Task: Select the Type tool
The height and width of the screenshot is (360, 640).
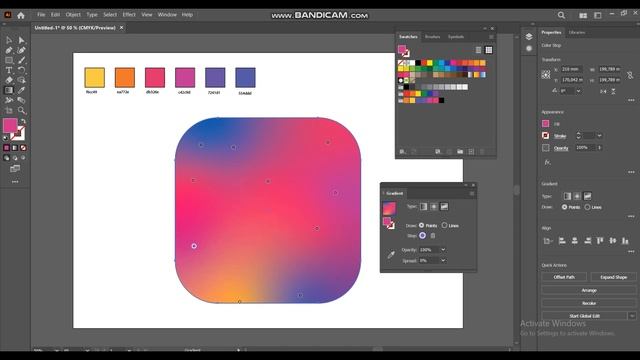Action: click(9, 70)
